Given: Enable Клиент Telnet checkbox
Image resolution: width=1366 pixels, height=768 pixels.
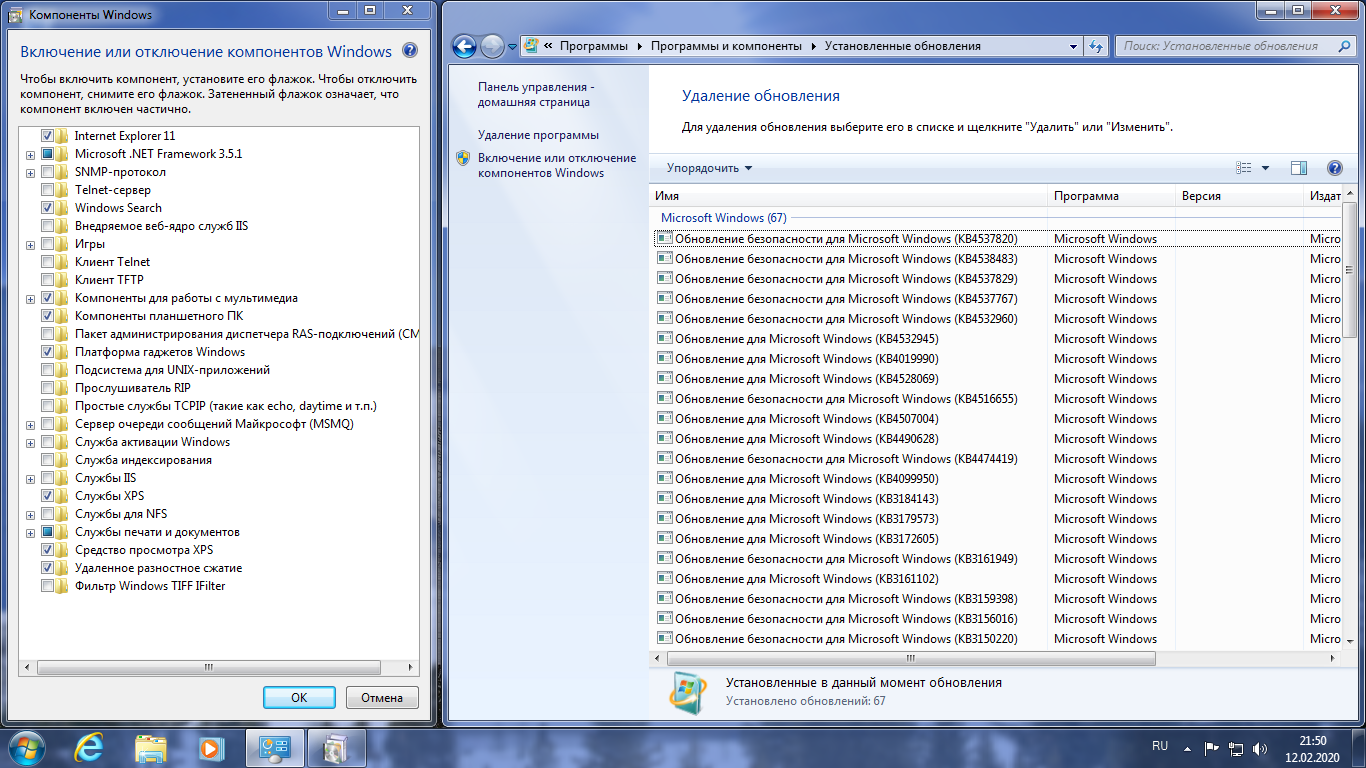Looking at the screenshot, I should tap(47, 262).
